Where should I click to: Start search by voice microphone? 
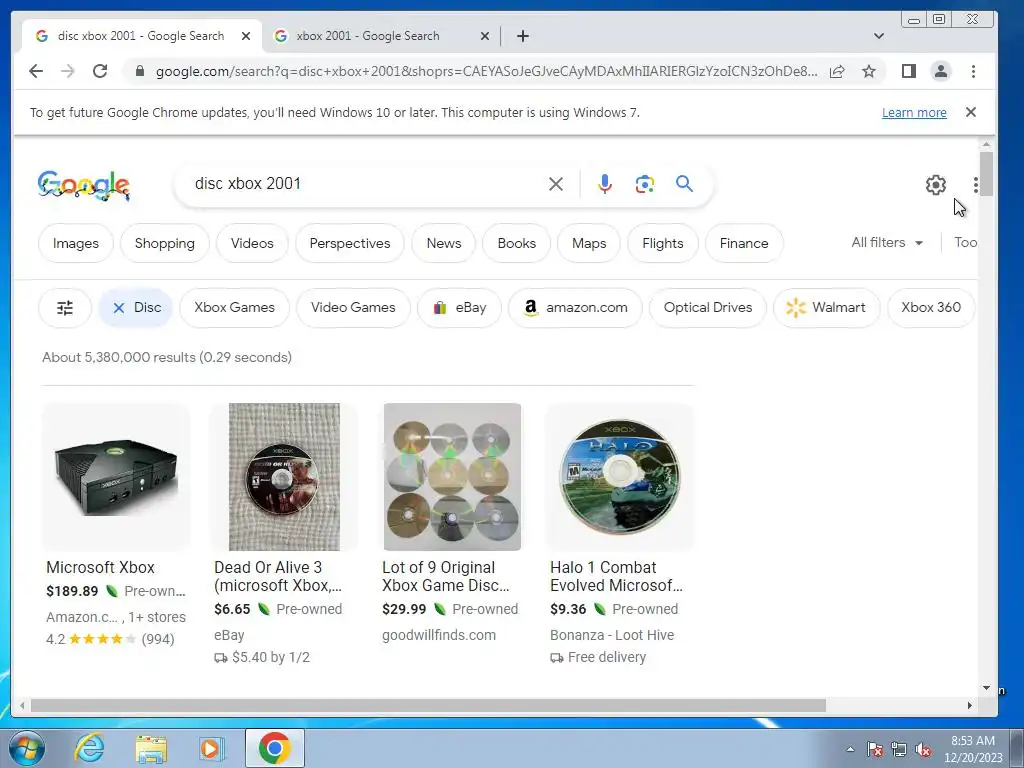pyautogui.click(x=605, y=184)
